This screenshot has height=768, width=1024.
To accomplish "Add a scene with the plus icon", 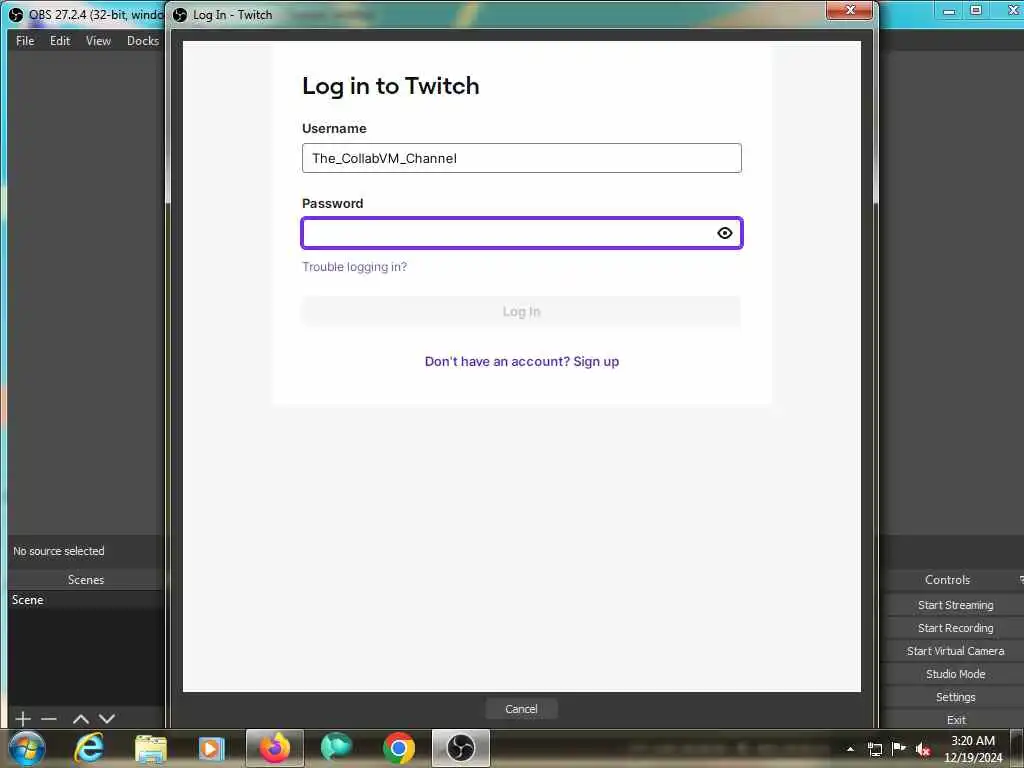I will (x=23, y=719).
